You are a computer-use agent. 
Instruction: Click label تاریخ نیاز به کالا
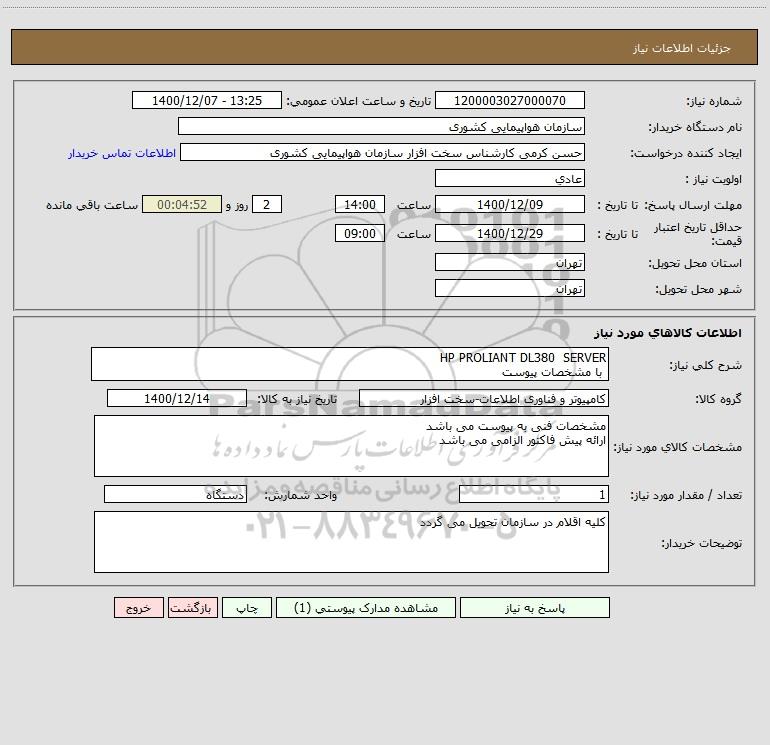[x=298, y=399]
